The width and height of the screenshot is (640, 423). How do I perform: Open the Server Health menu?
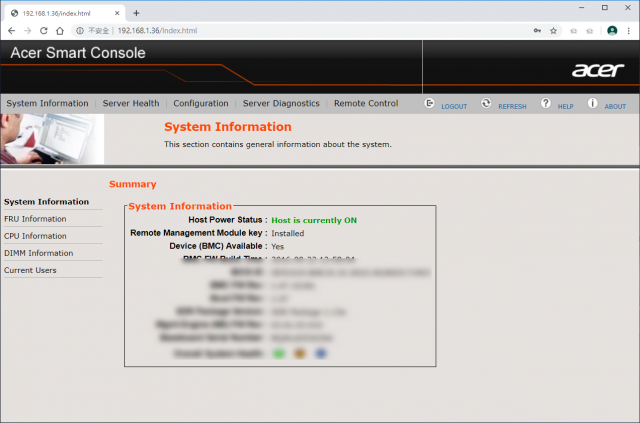pos(131,103)
